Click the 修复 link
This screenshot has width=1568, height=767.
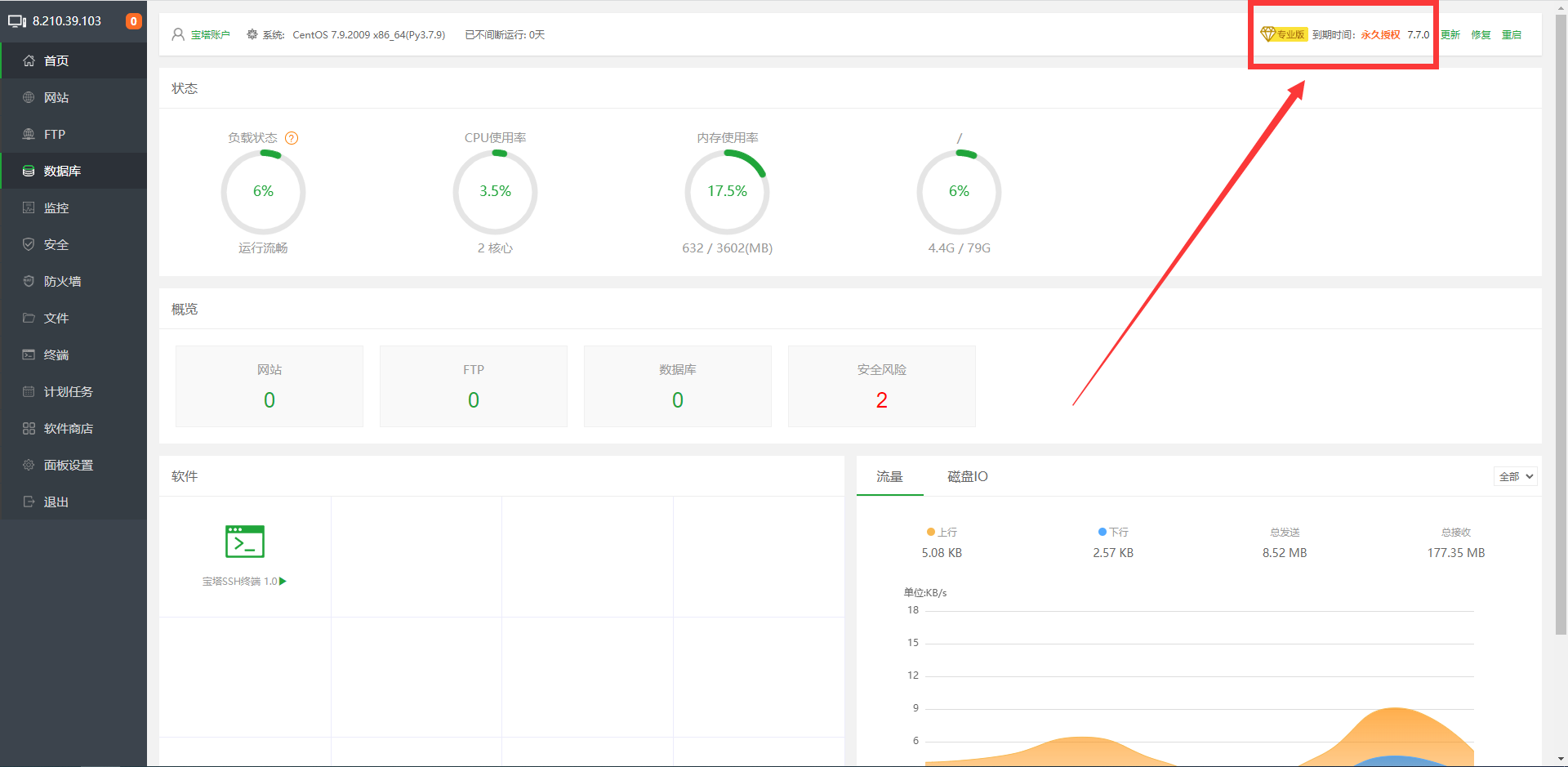(x=1481, y=34)
